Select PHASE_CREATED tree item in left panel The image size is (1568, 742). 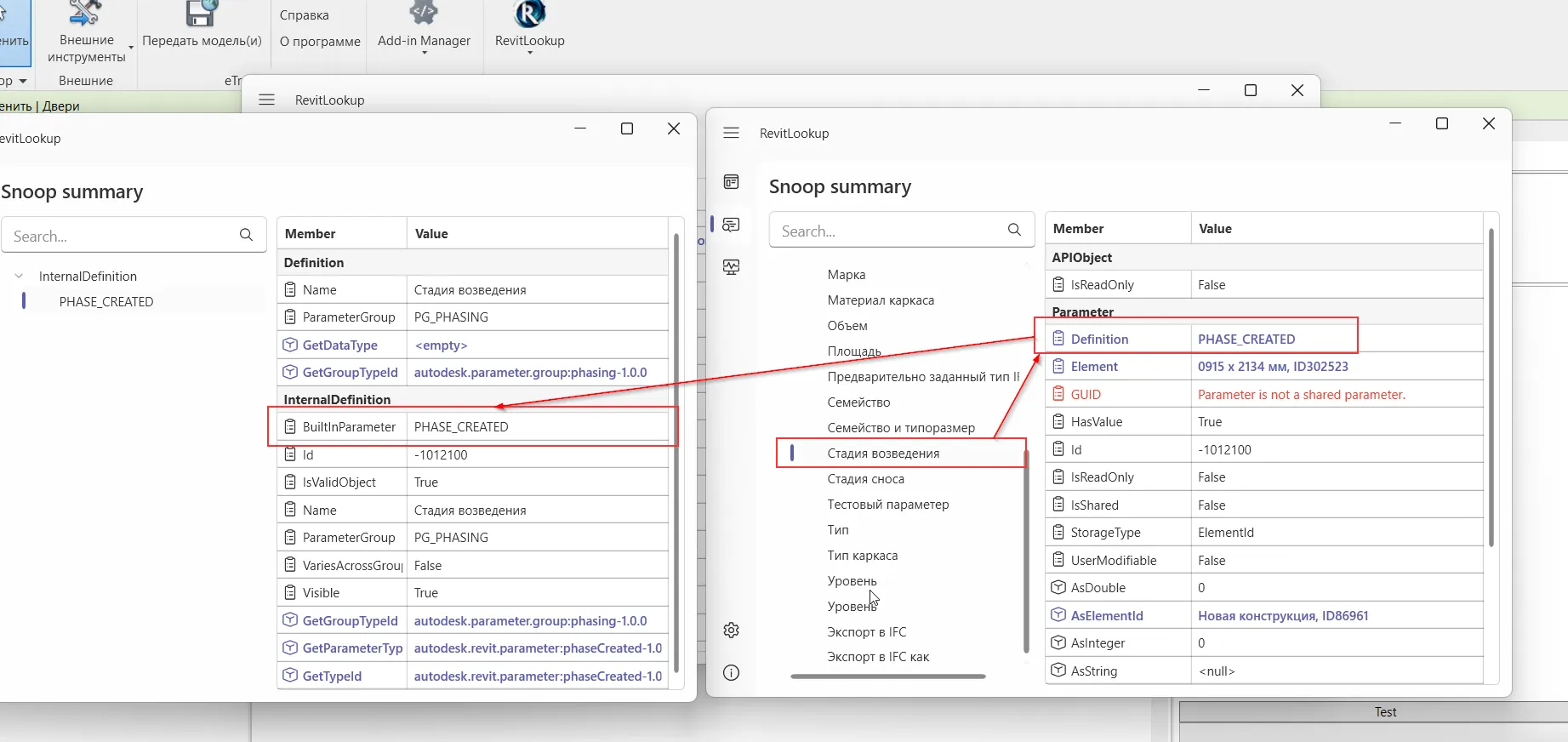[106, 302]
